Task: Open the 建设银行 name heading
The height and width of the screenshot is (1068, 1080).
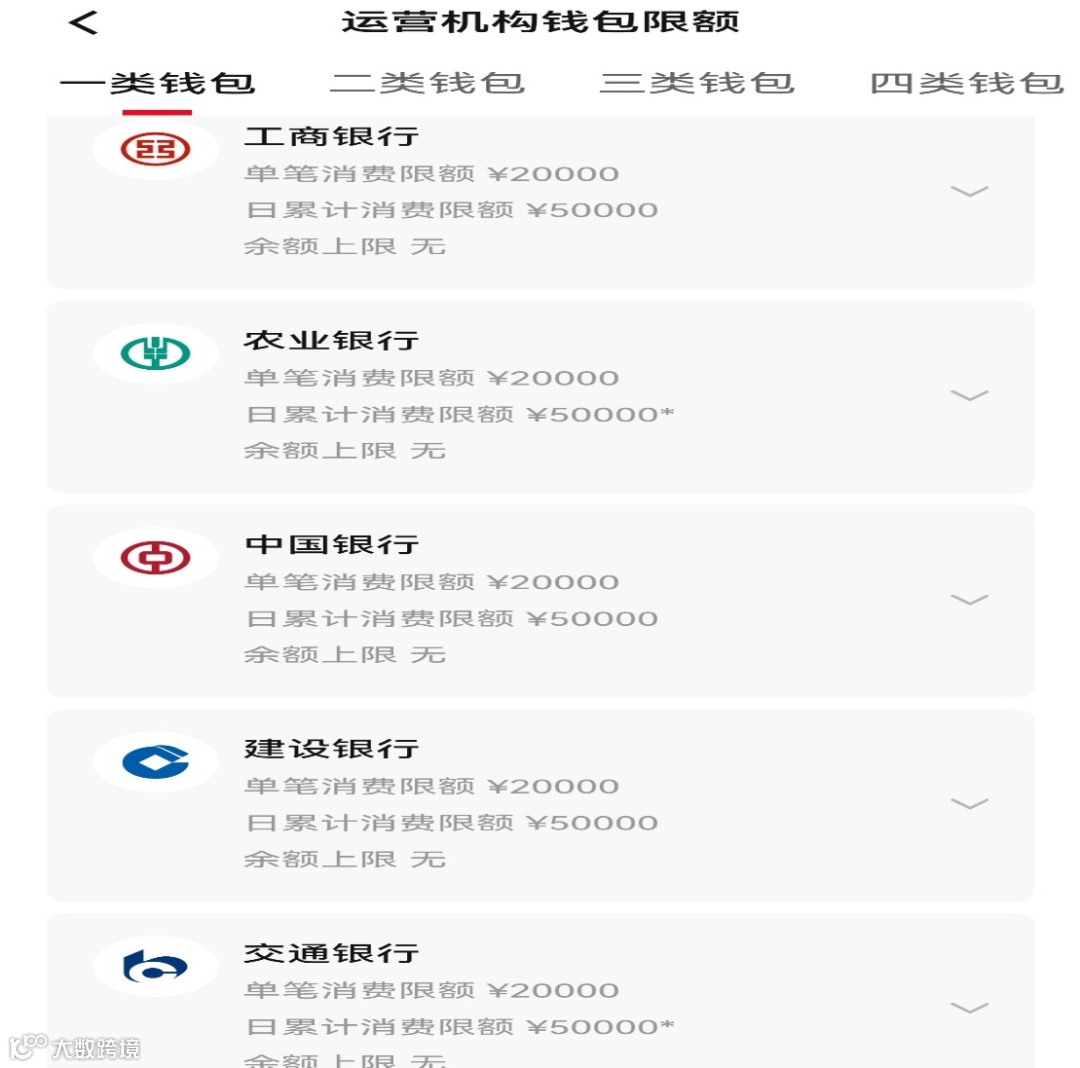Action: [332, 749]
